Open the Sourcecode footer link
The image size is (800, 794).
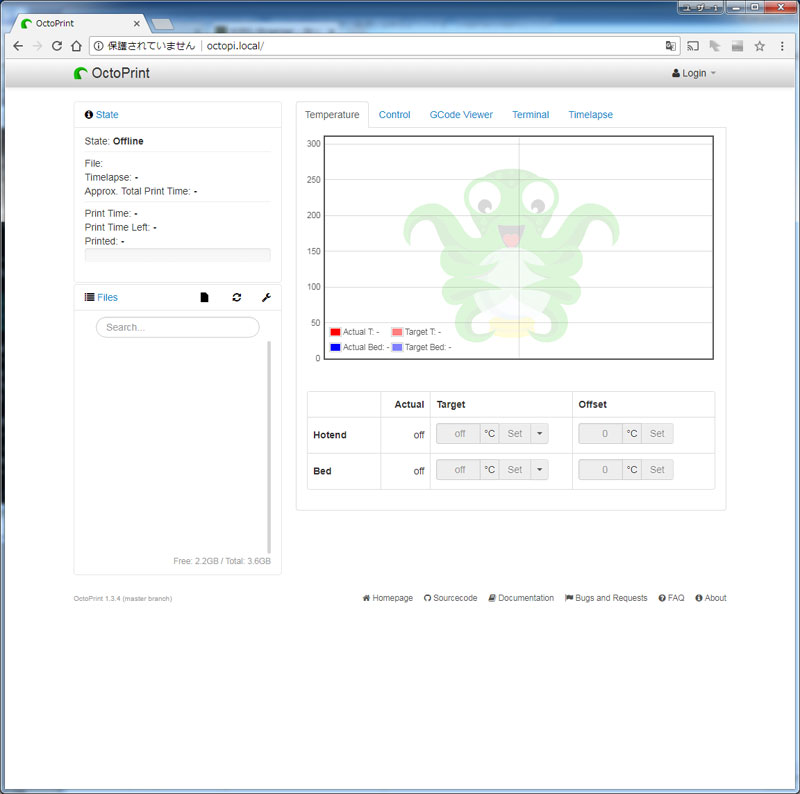coord(451,598)
